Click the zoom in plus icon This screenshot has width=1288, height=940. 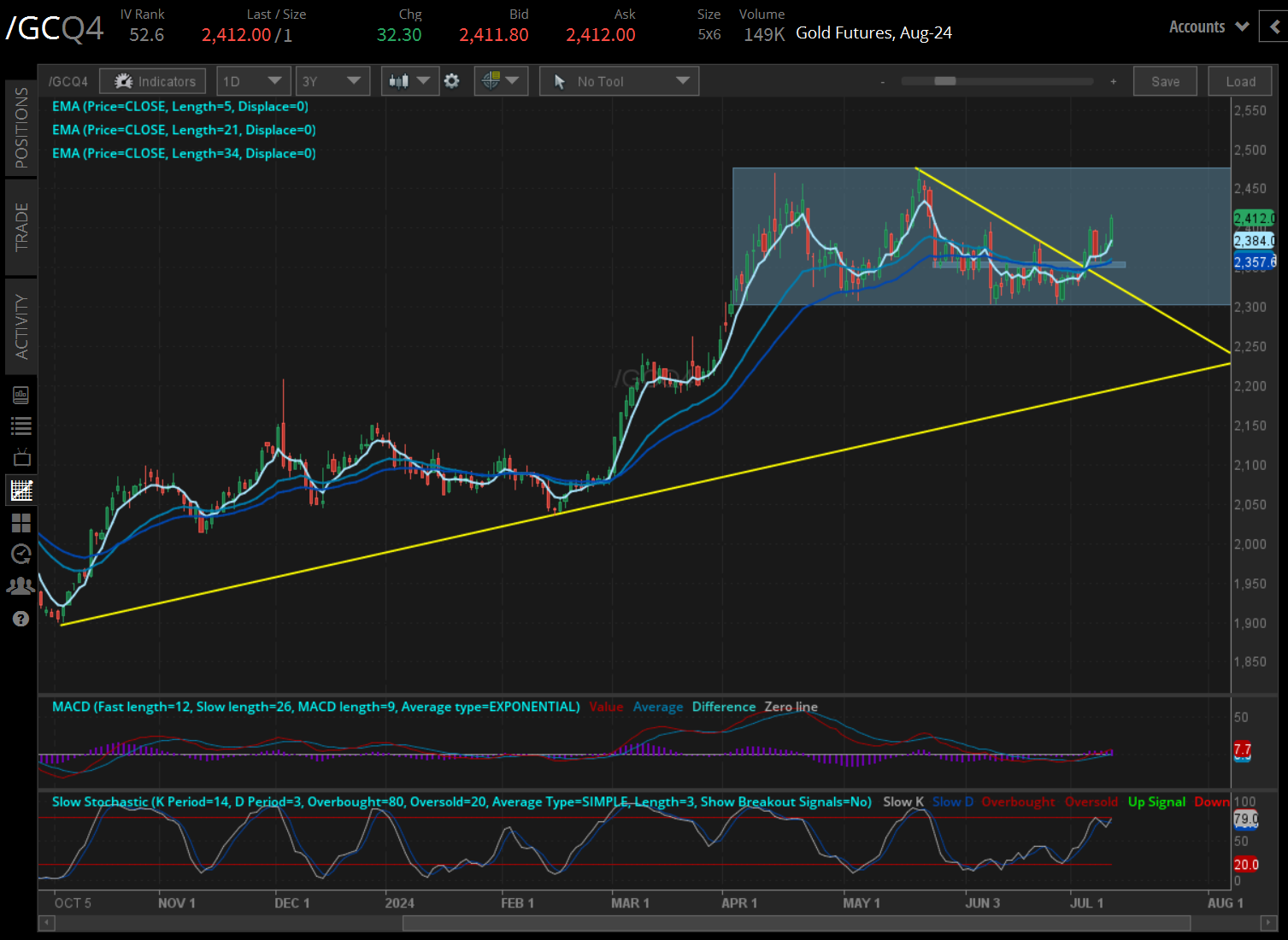[1113, 81]
